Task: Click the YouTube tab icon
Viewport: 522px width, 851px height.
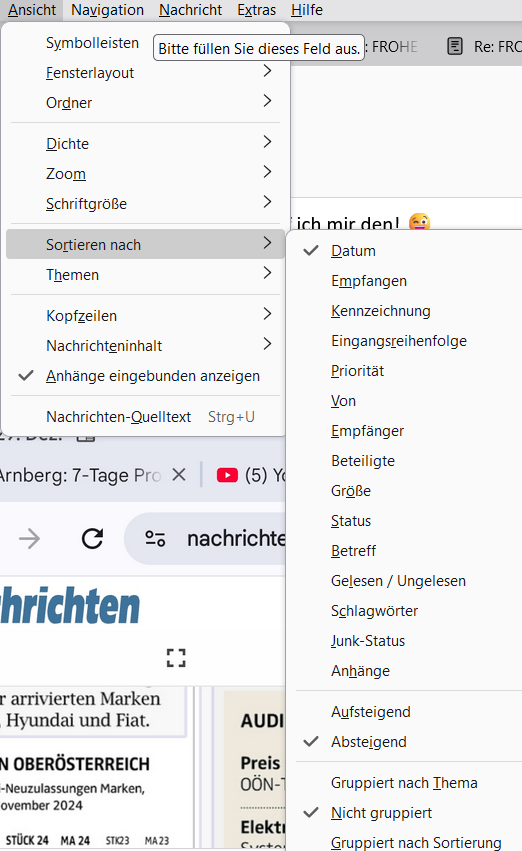Action: click(x=227, y=475)
